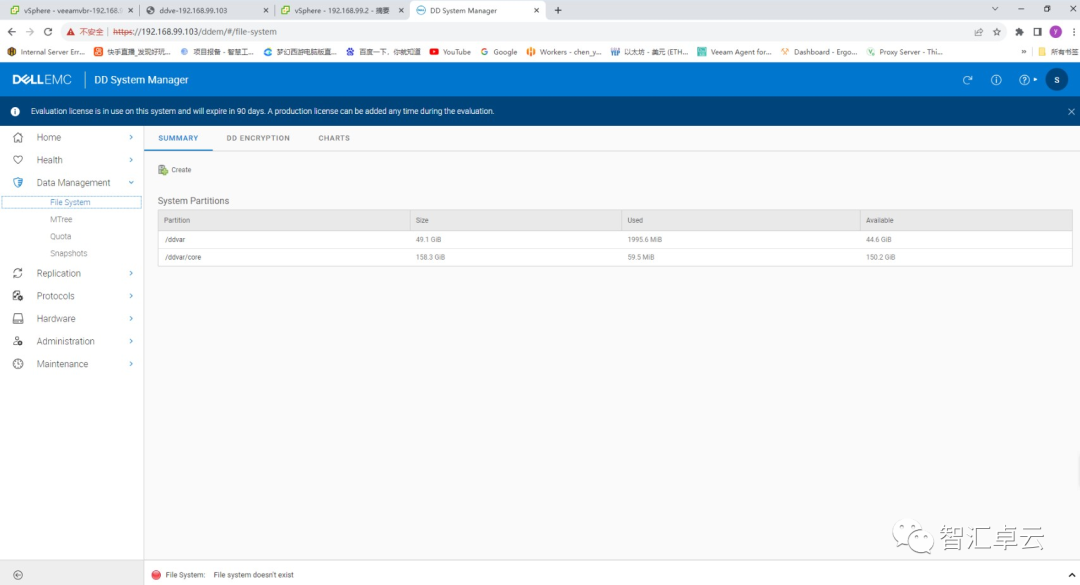Click the share page icon in address bar

click(978, 32)
